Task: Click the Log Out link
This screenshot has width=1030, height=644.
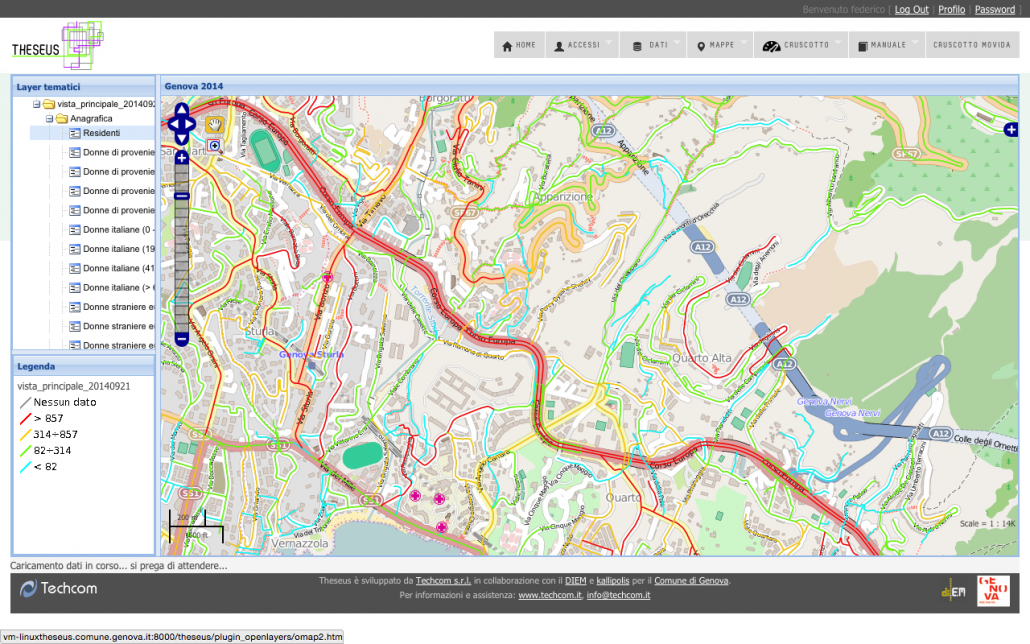Action: point(912,9)
